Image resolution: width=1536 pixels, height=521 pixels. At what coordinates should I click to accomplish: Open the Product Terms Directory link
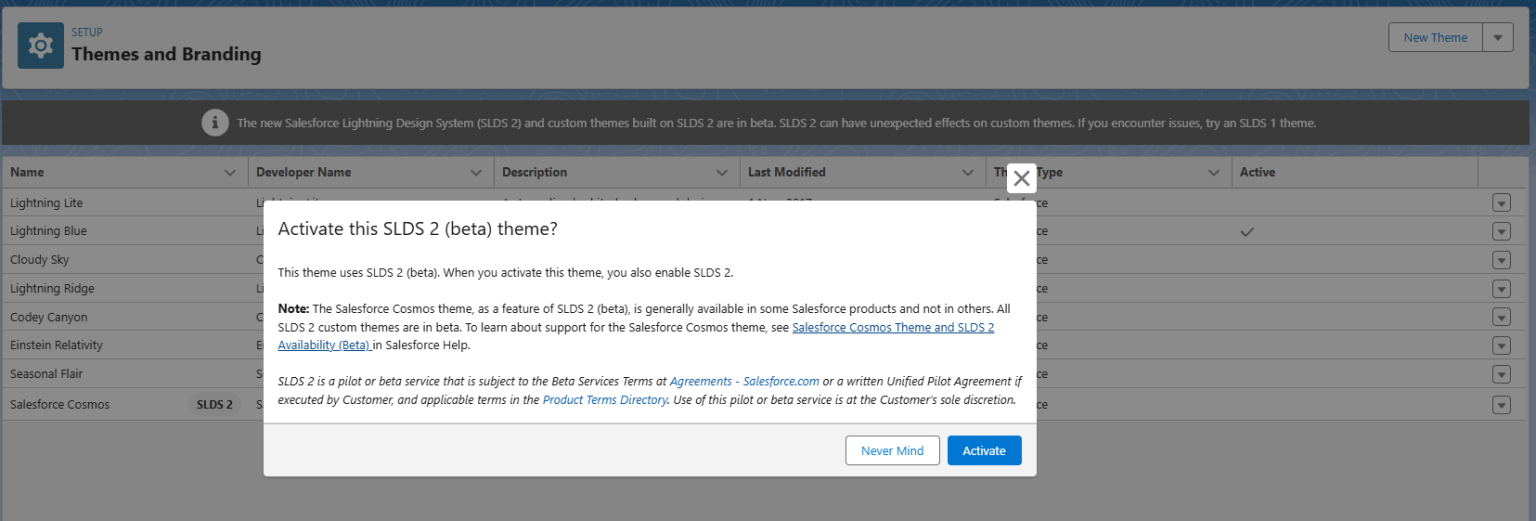click(x=604, y=399)
